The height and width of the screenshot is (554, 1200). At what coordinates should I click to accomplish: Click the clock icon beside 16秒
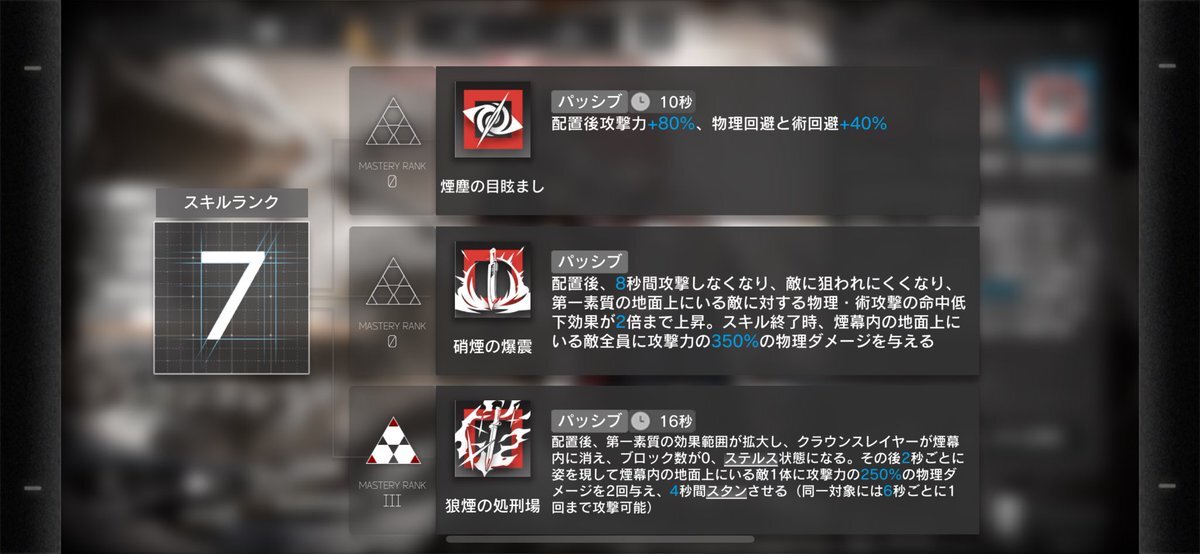tap(641, 420)
